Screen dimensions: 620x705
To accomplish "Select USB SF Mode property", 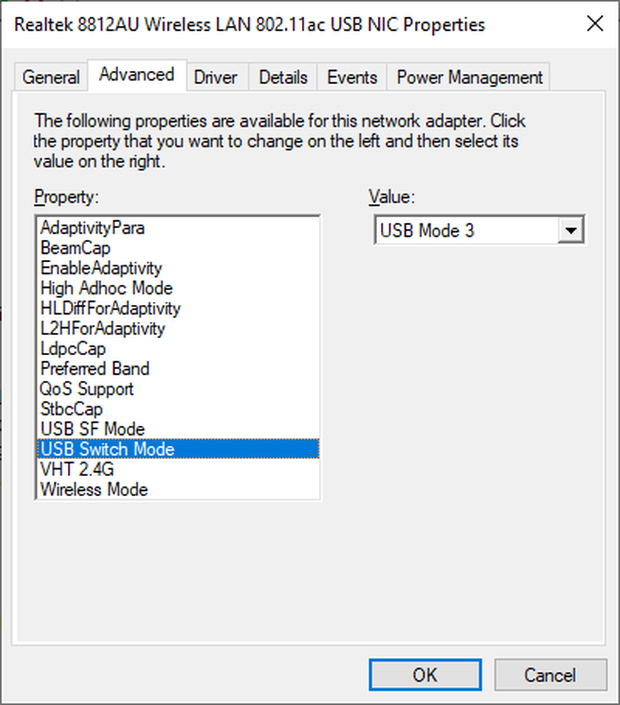I will tap(178, 429).
